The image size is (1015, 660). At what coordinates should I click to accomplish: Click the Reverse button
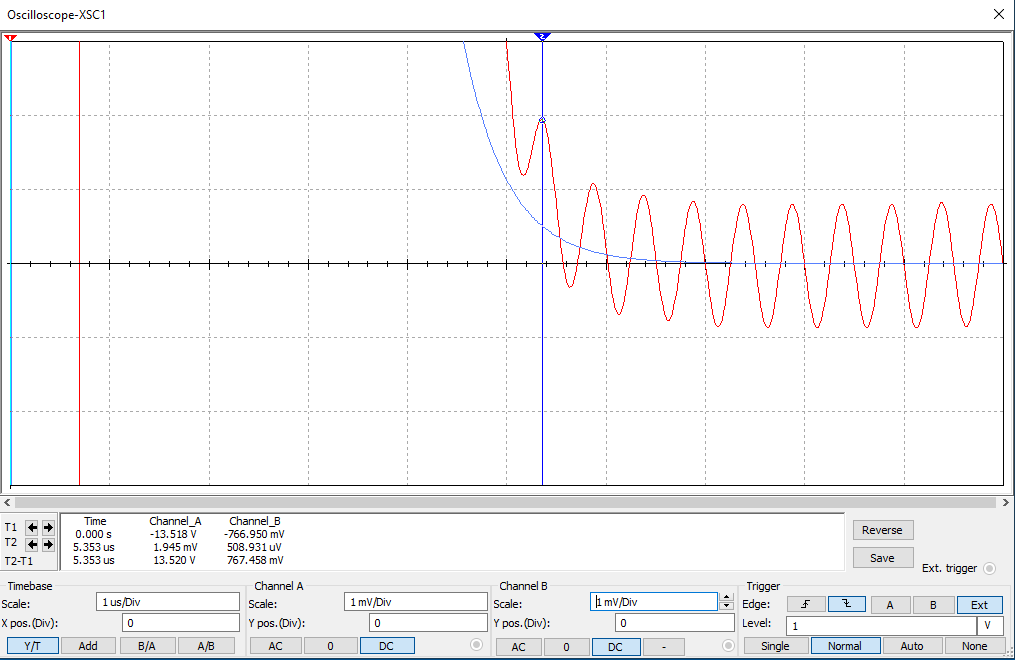[x=882, y=530]
